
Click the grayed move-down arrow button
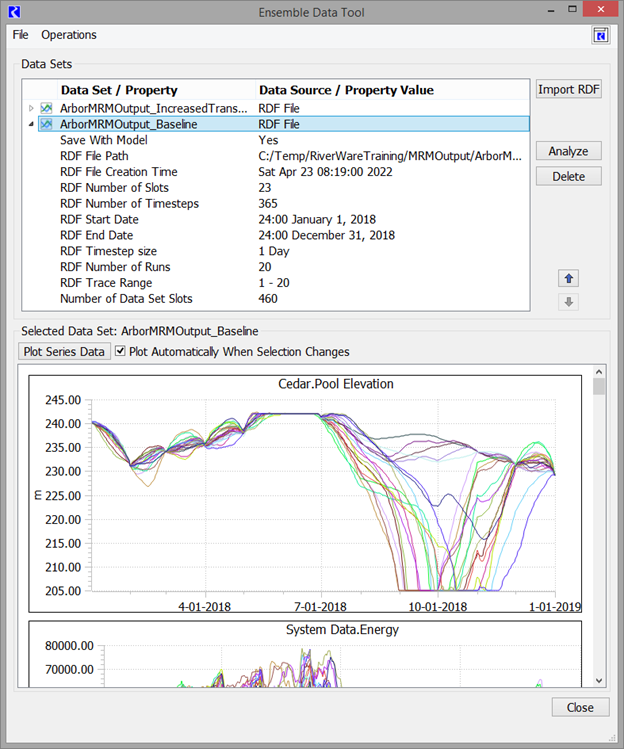569,301
